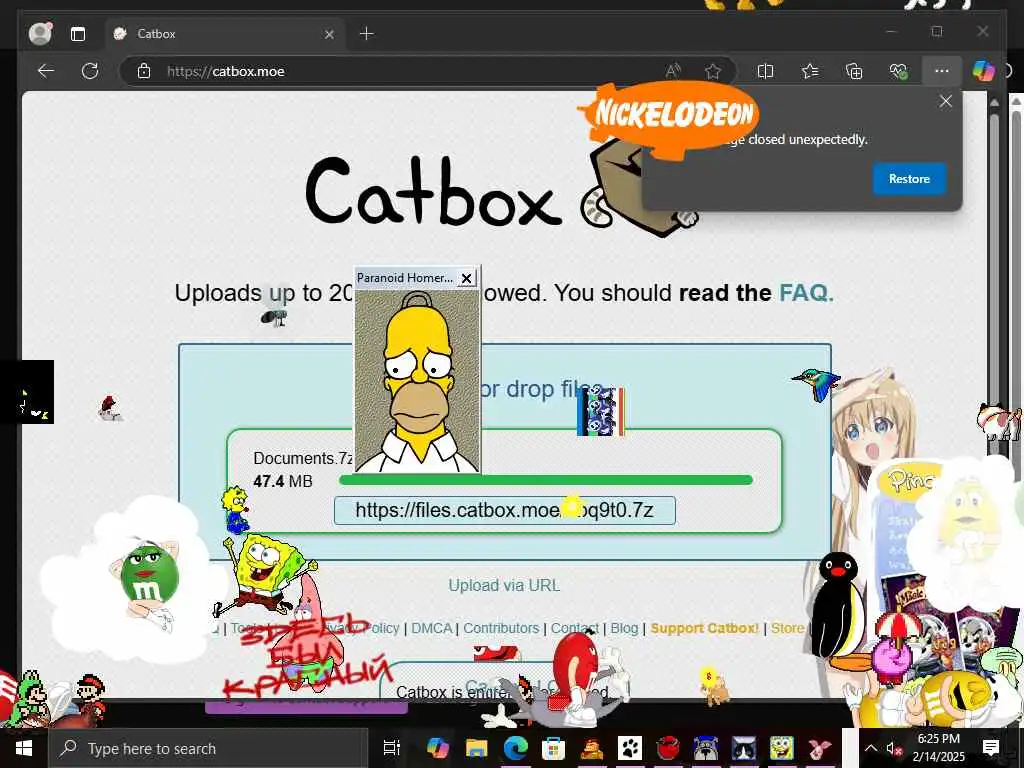Viewport: 1024px width, 768px height.
Task: Open a new browser tab
Action: pos(367,33)
